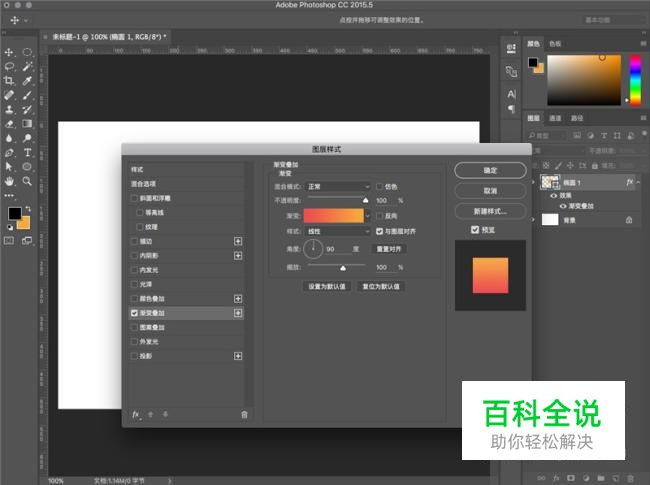This screenshot has height=485, width=650.
Task: Select the Move tool in the toolbar
Action: 9,52
